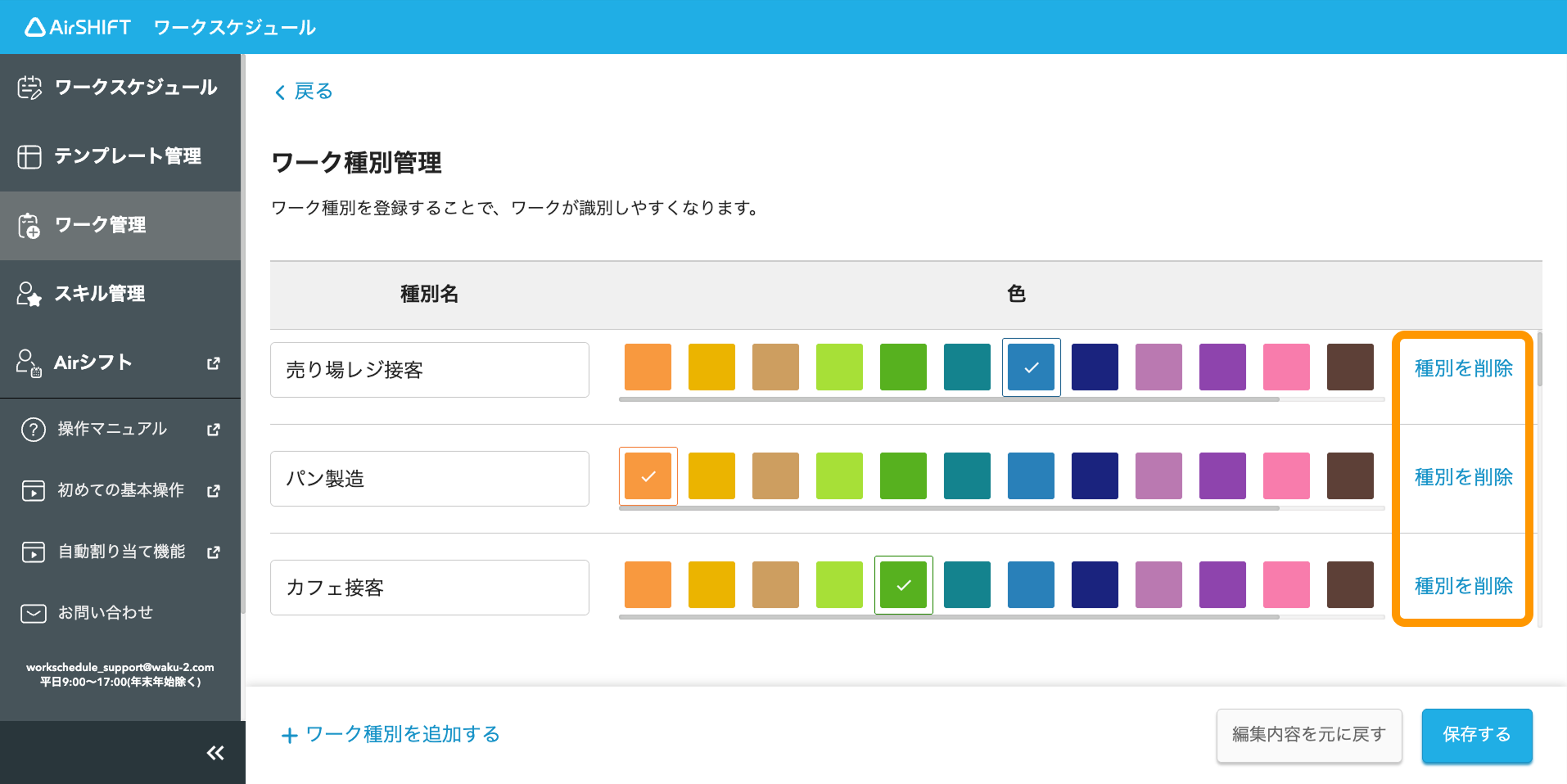Click 編集内容を元に戻す button
This screenshot has height=784, width=1567.
[1309, 735]
